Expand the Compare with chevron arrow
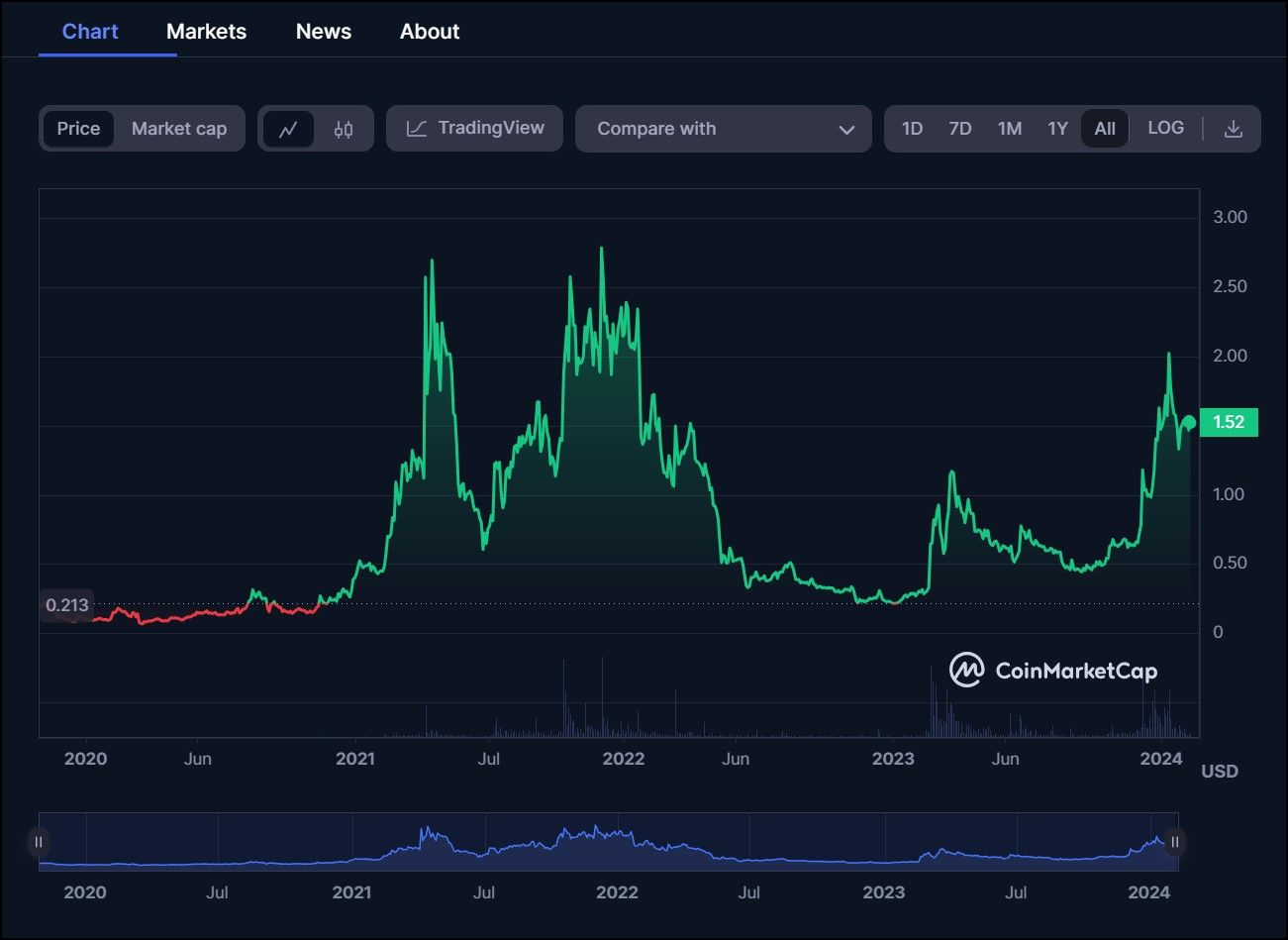The height and width of the screenshot is (940, 1288). (846, 130)
